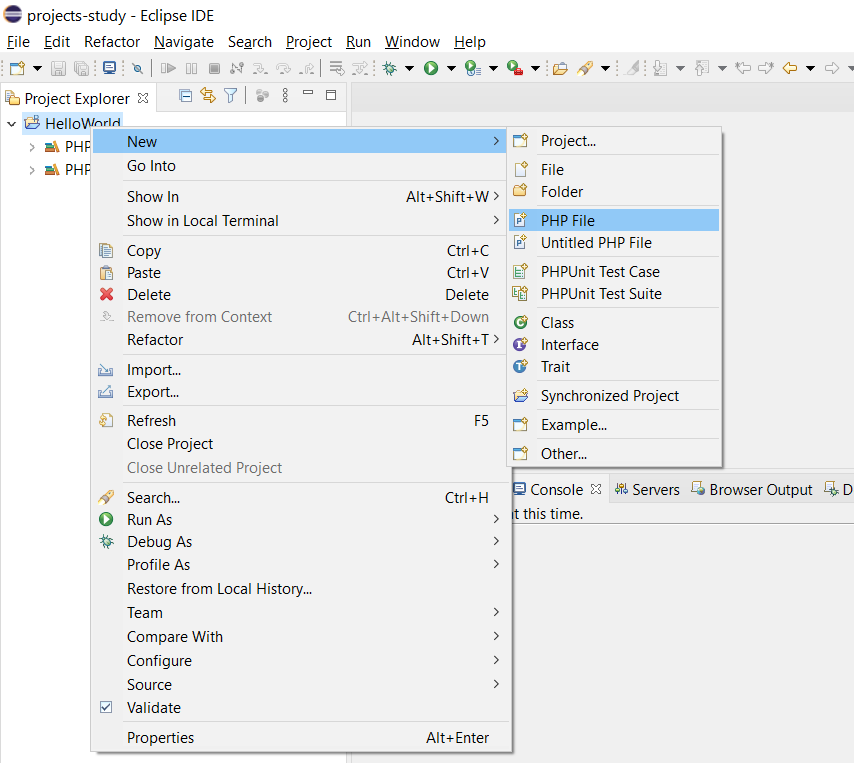
Task: Open the Search menu in menu bar
Action: point(249,42)
